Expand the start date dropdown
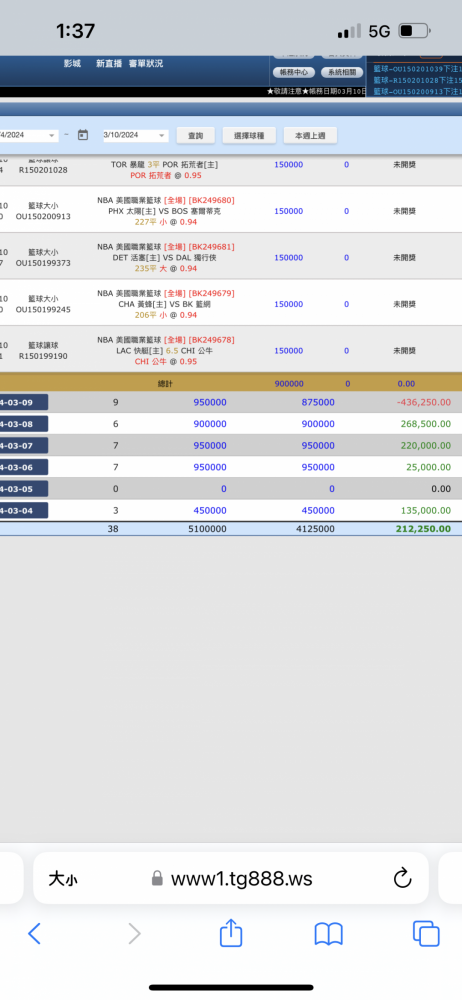Image resolution: width=462 pixels, height=1000 pixels. pyautogui.click(x=29, y=135)
